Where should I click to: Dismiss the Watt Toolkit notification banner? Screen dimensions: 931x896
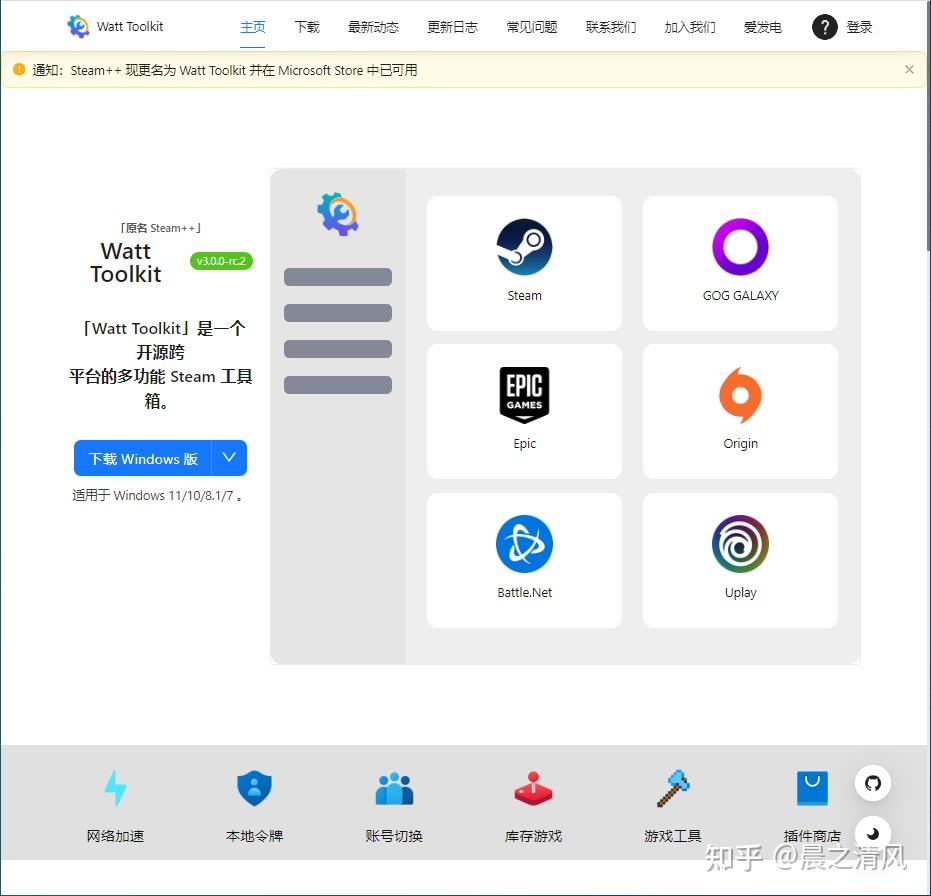click(909, 69)
